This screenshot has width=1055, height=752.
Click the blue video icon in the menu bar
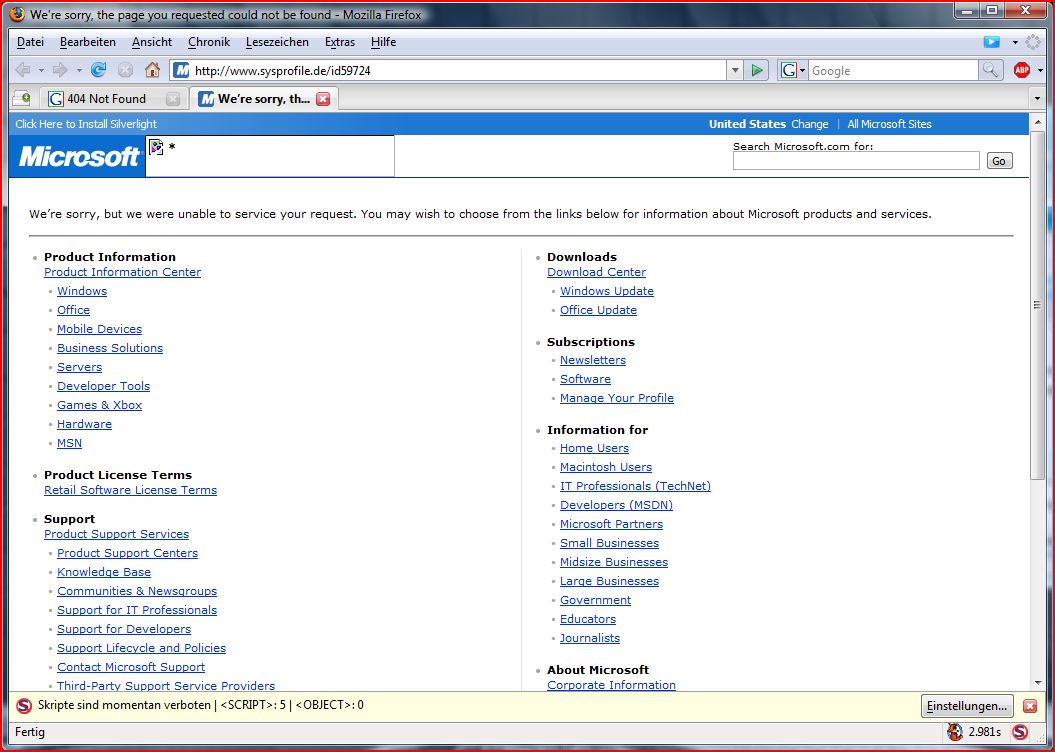pyautogui.click(x=991, y=42)
